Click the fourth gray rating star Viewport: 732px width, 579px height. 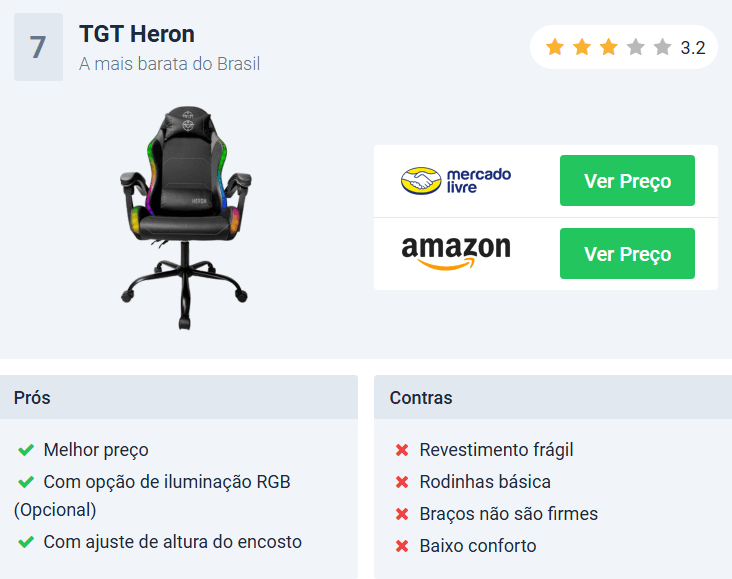coord(635,47)
